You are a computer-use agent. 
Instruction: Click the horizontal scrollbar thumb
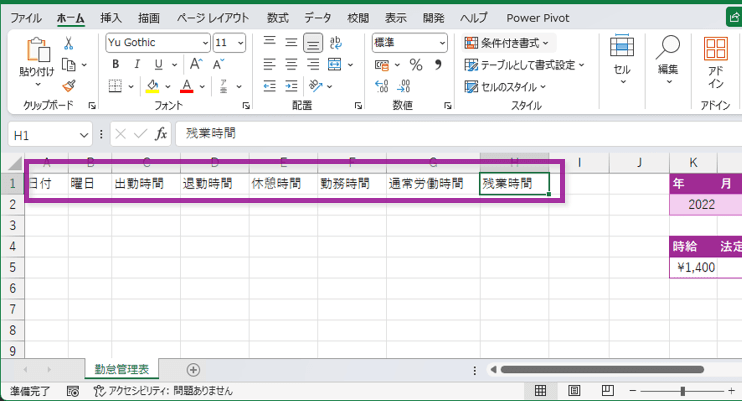(602, 370)
